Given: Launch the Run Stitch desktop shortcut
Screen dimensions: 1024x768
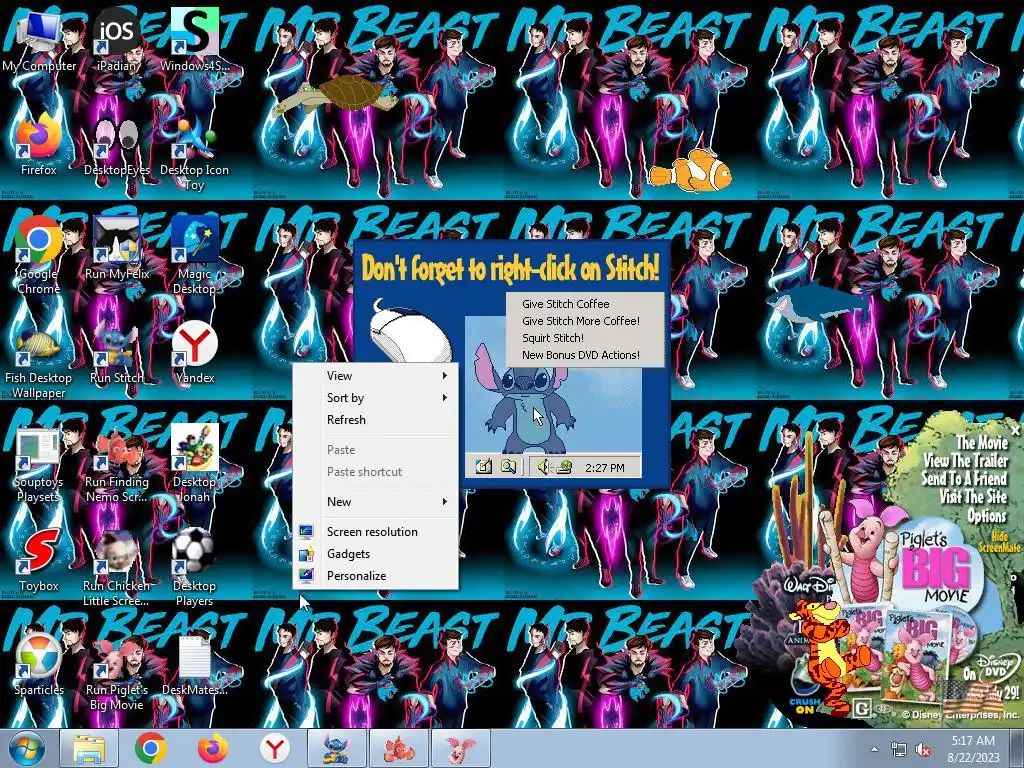Looking at the screenshot, I should point(116,353).
